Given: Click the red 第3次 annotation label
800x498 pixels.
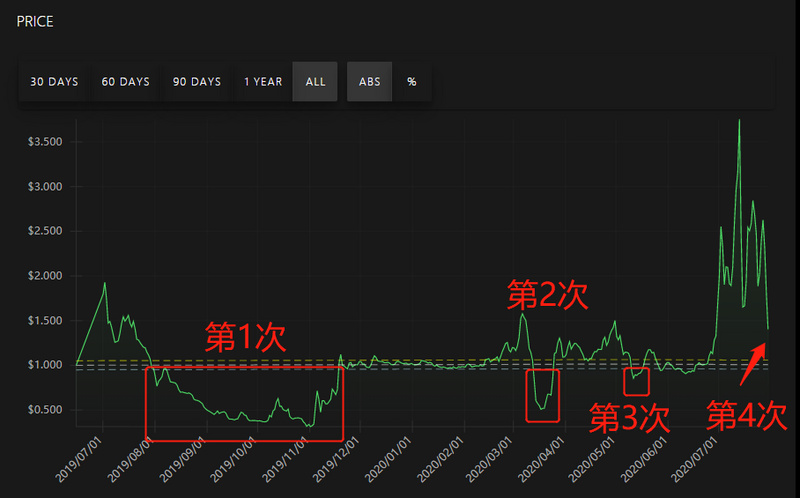Looking at the screenshot, I should [630, 418].
